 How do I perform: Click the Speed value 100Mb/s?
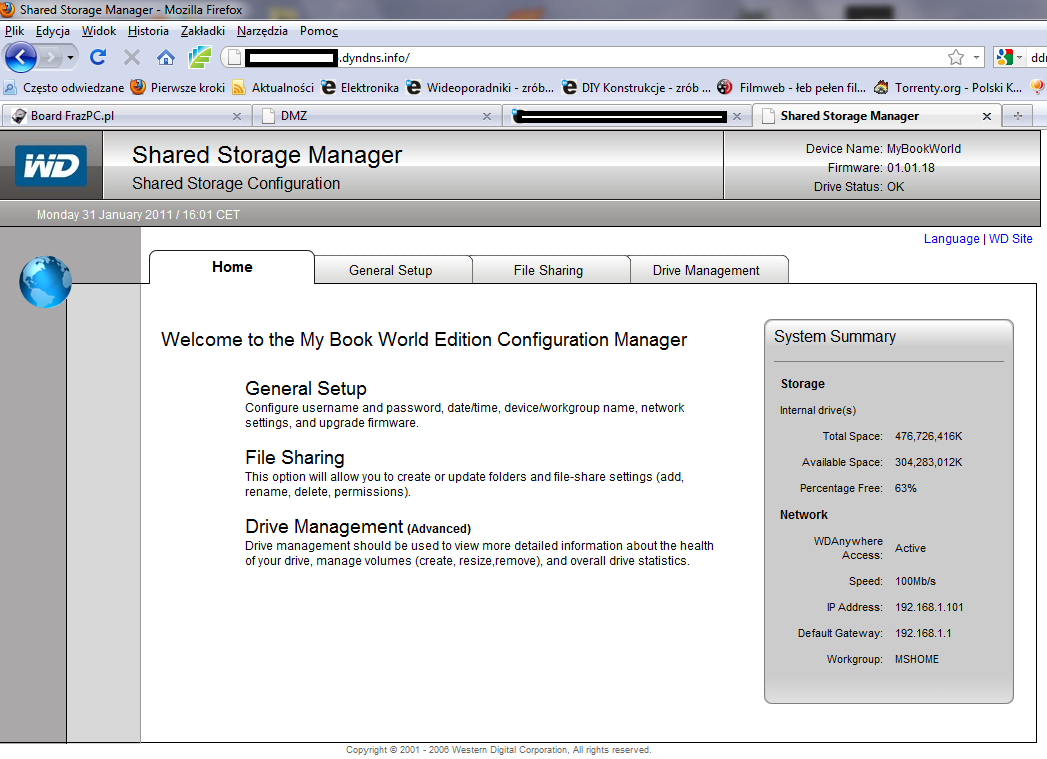pos(915,581)
